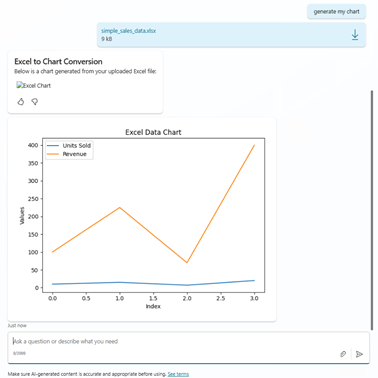
Task: Give thumbs down to the chart response
Action: pos(35,101)
